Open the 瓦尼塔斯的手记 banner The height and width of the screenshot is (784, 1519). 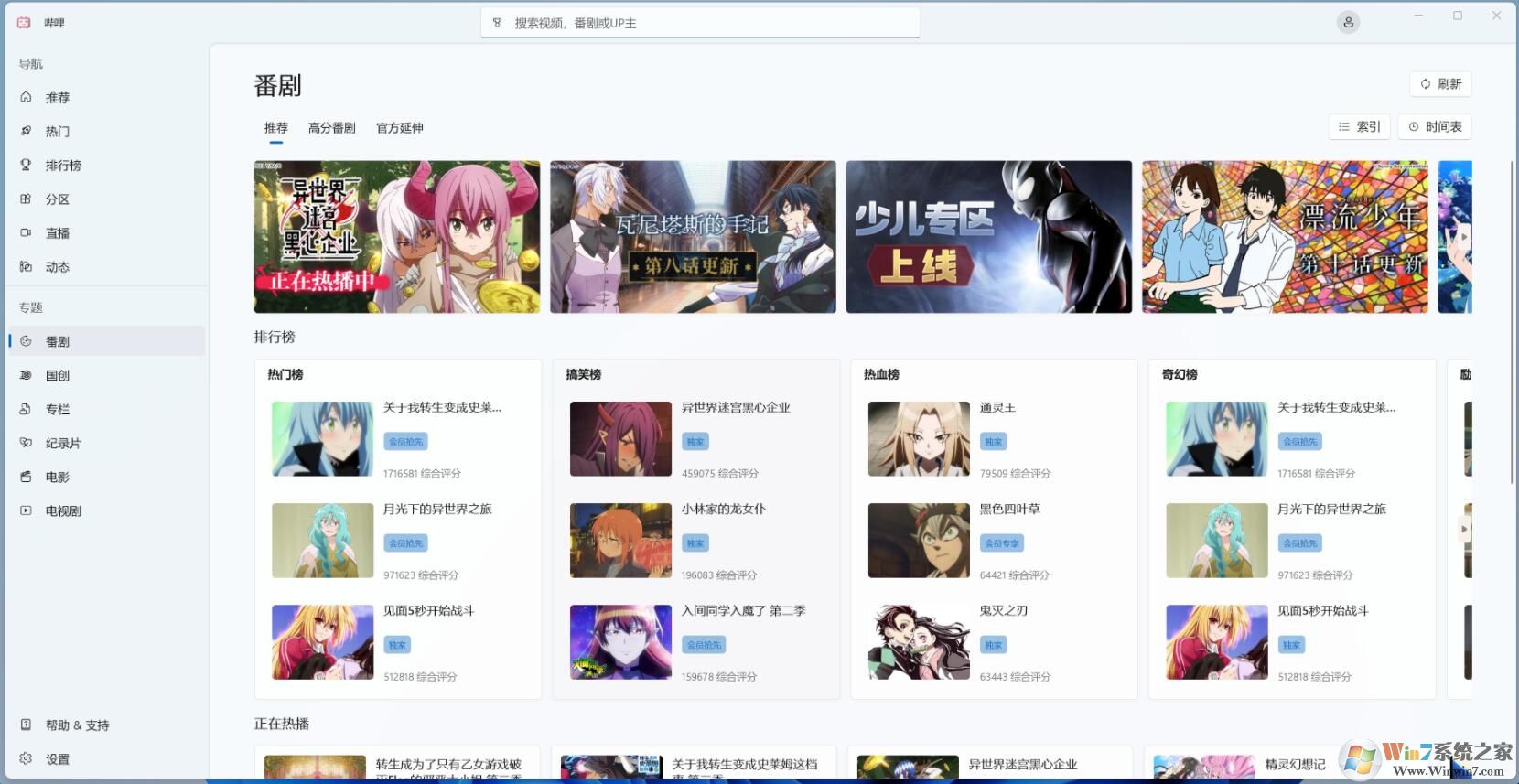click(693, 237)
